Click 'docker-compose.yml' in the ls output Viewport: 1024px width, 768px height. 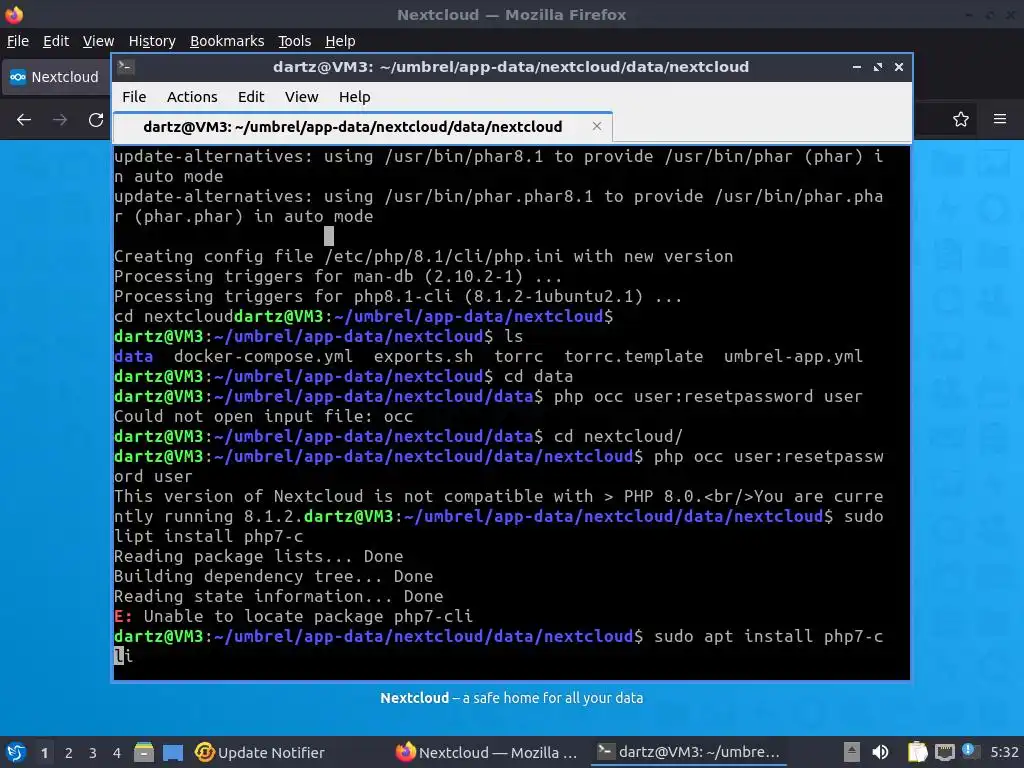click(x=263, y=357)
